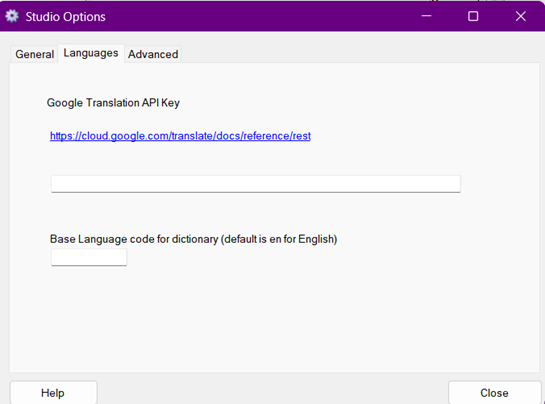545x404 pixels.
Task: Open the Advanced tab
Action: click(x=153, y=54)
